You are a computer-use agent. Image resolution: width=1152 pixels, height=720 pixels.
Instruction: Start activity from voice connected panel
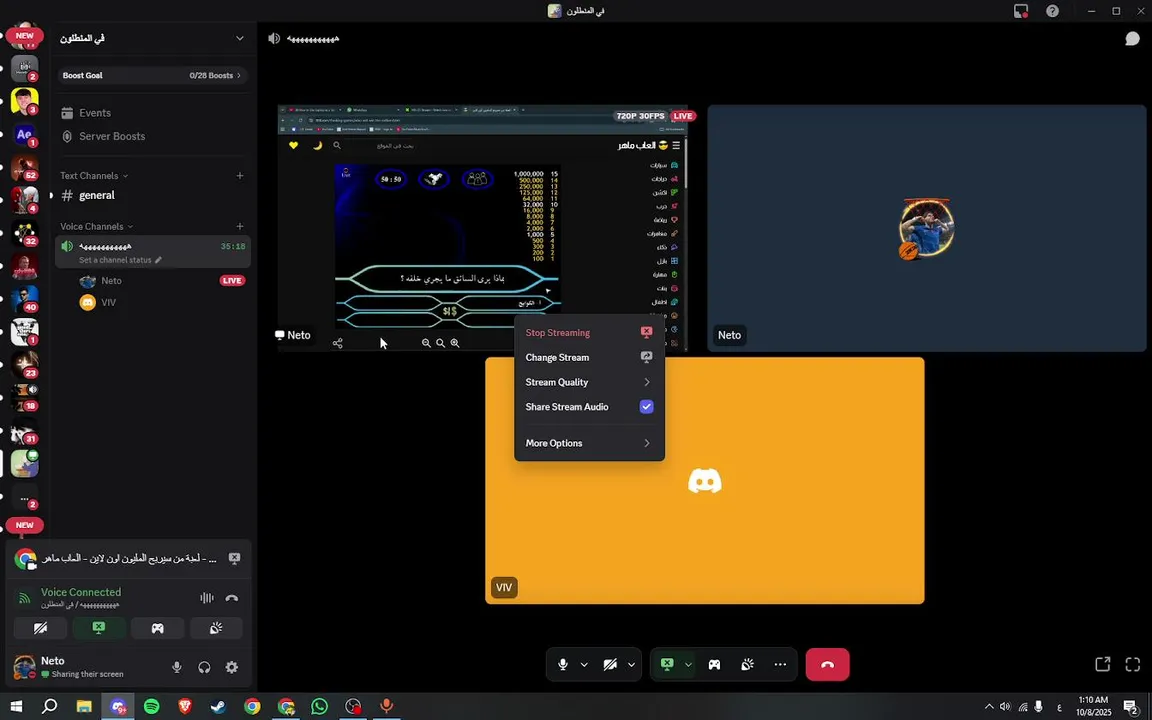(x=157, y=628)
